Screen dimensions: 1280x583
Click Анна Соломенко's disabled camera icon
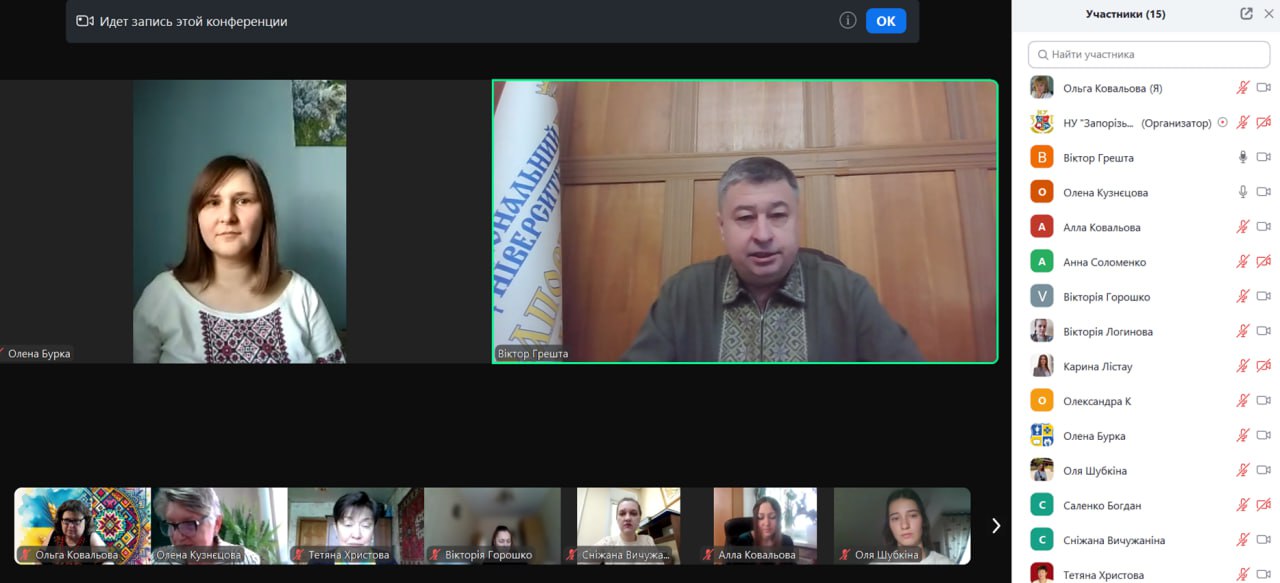click(x=1263, y=262)
